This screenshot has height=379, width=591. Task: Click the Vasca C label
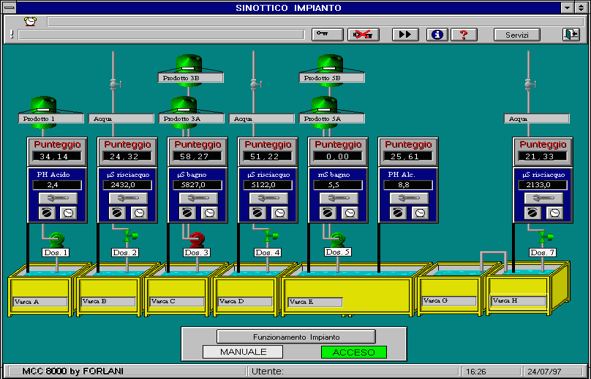tap(178, 301)
